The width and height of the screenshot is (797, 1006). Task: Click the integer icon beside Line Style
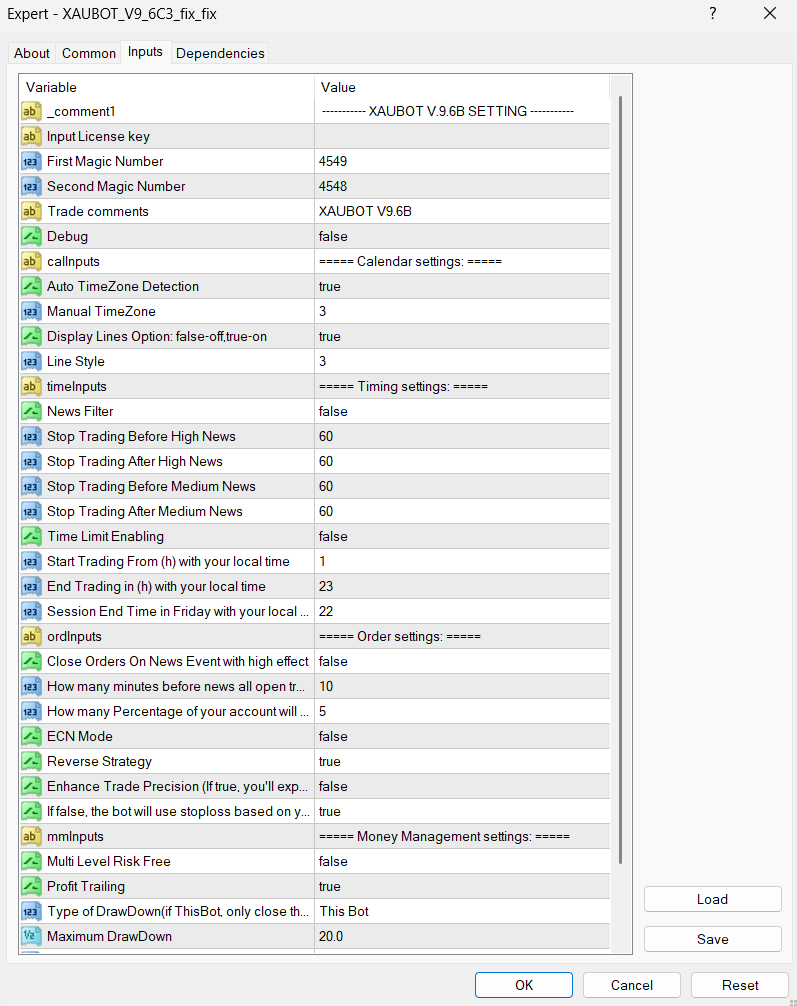tap(31, 361)
